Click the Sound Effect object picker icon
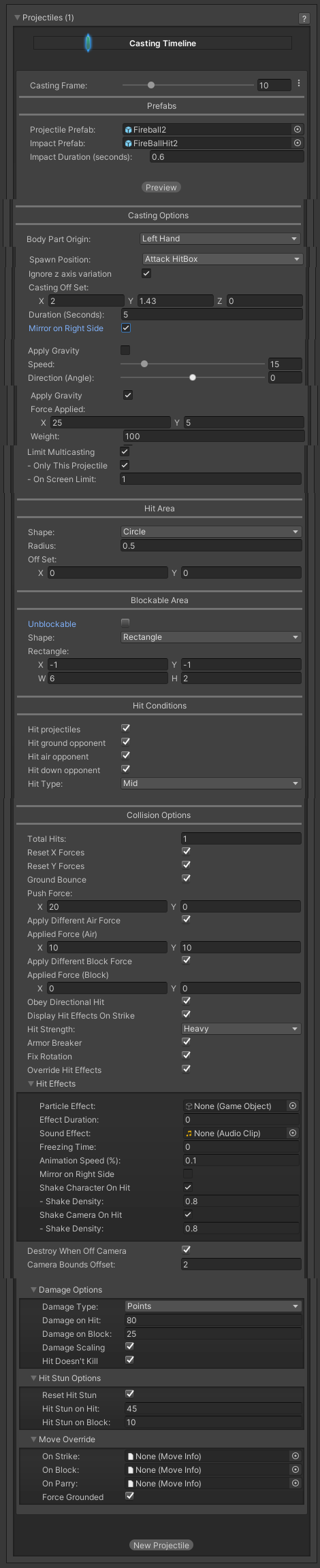The height and width of the screenshot is (1568, 320). pos(293,1134)
